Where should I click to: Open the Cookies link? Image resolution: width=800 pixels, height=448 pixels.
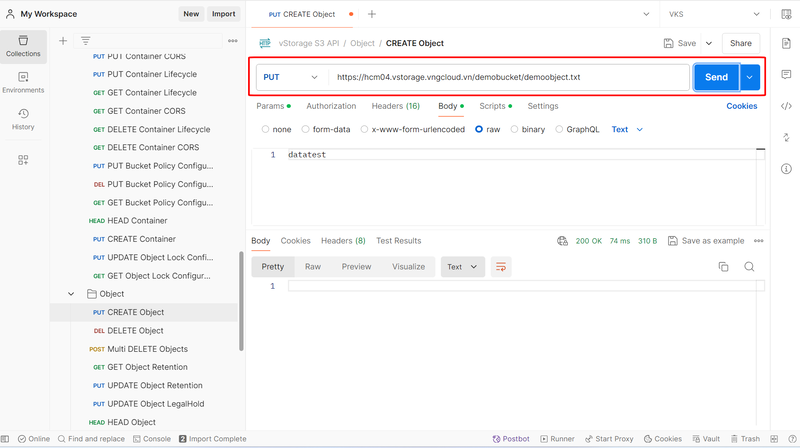(741, 106)
